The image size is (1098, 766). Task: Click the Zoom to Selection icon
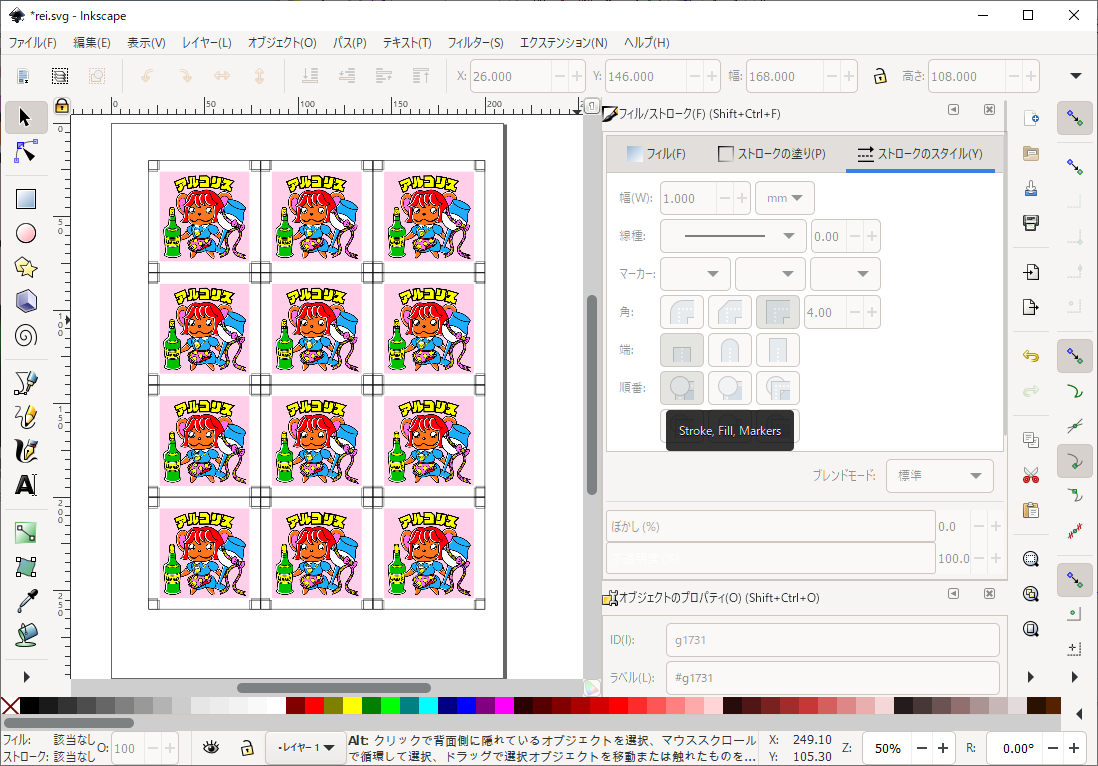1031,559
